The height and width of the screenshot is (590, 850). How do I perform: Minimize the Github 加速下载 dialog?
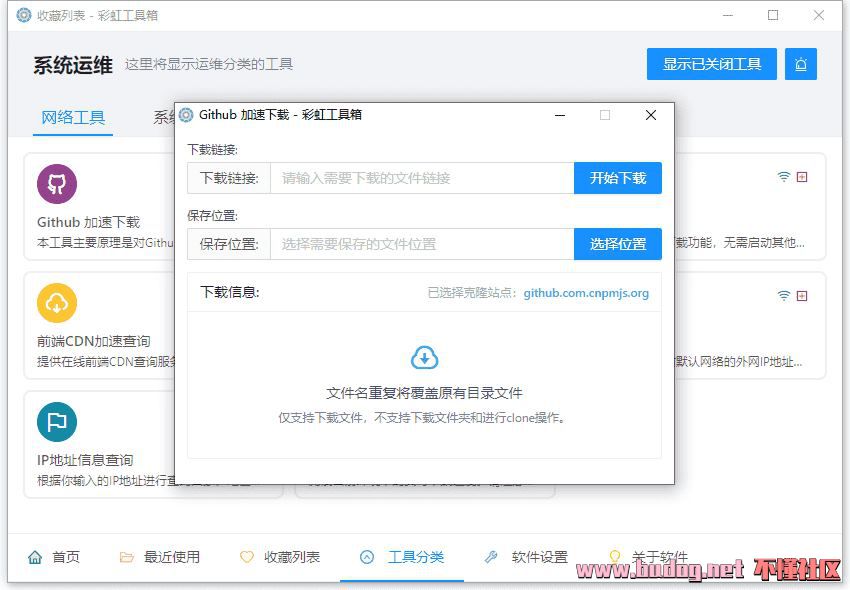[x=560, y=115]
